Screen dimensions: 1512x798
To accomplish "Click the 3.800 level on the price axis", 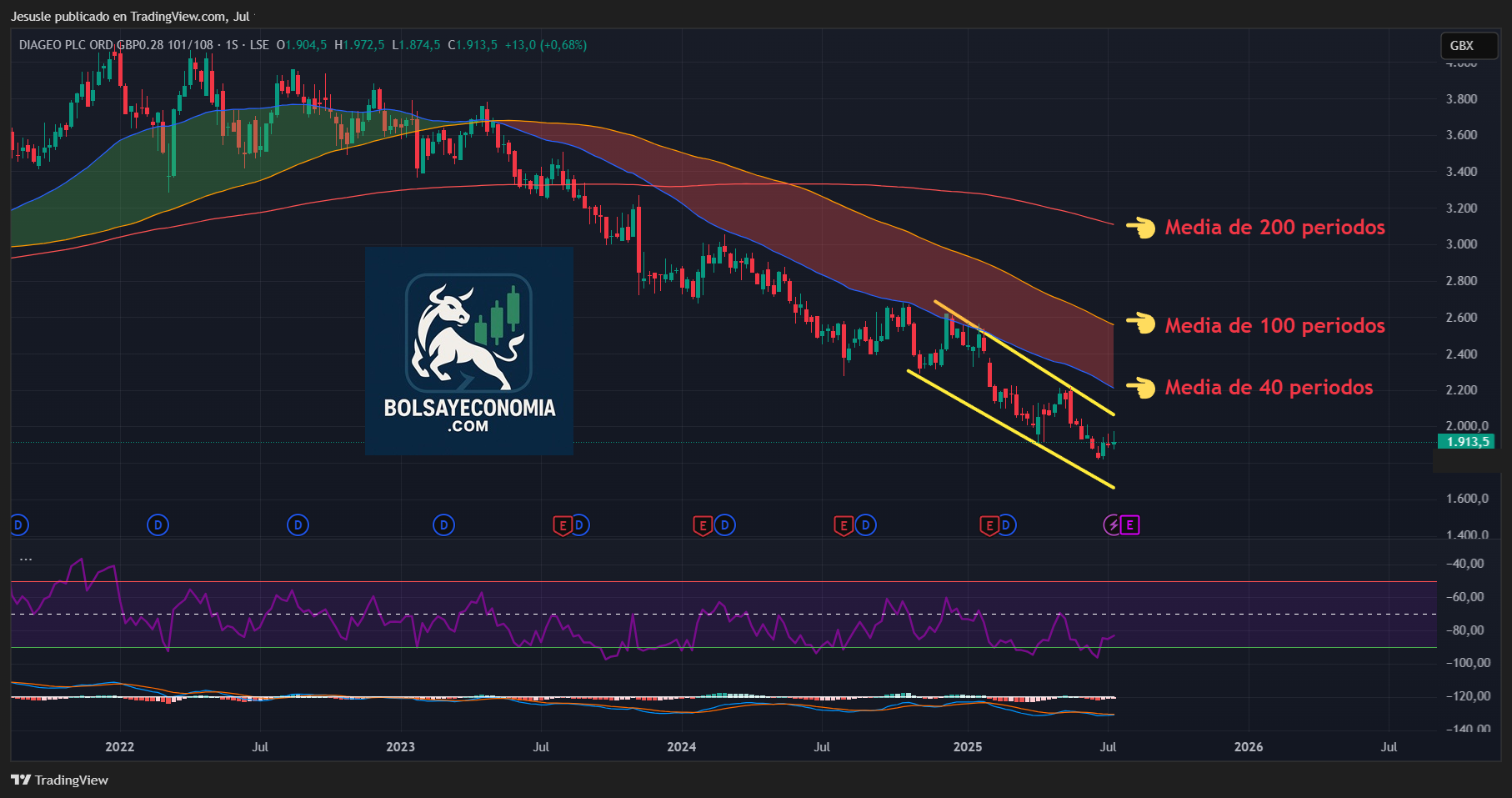I will point(1461,98).
